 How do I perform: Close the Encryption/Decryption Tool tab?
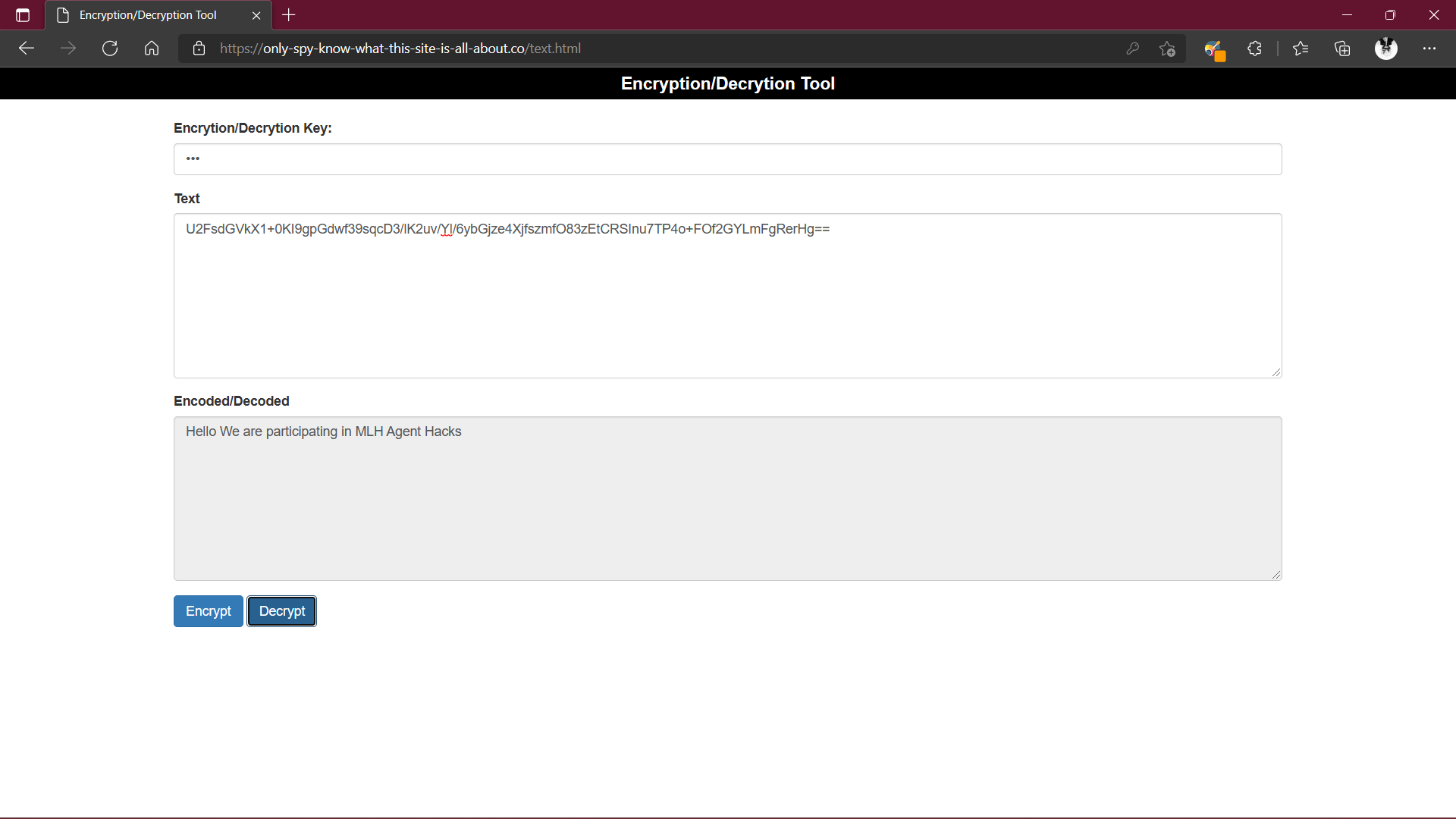[256, 15]
